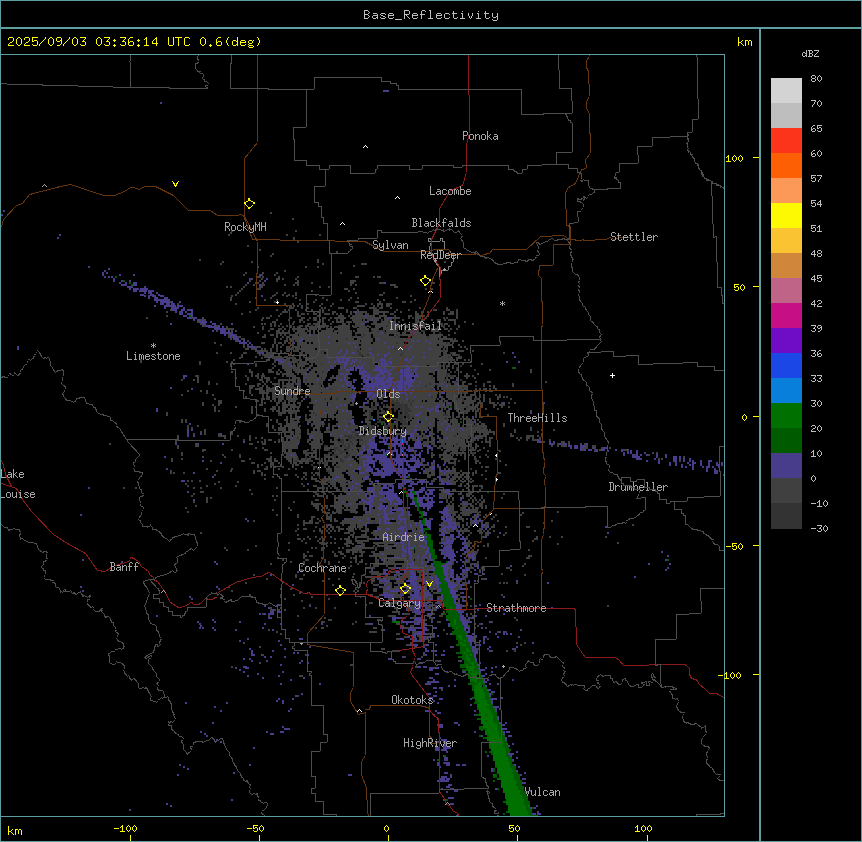Click the Innisfail label
Image resolution: width=862 pixels, height=842 pixels.
tap(415, 326)
